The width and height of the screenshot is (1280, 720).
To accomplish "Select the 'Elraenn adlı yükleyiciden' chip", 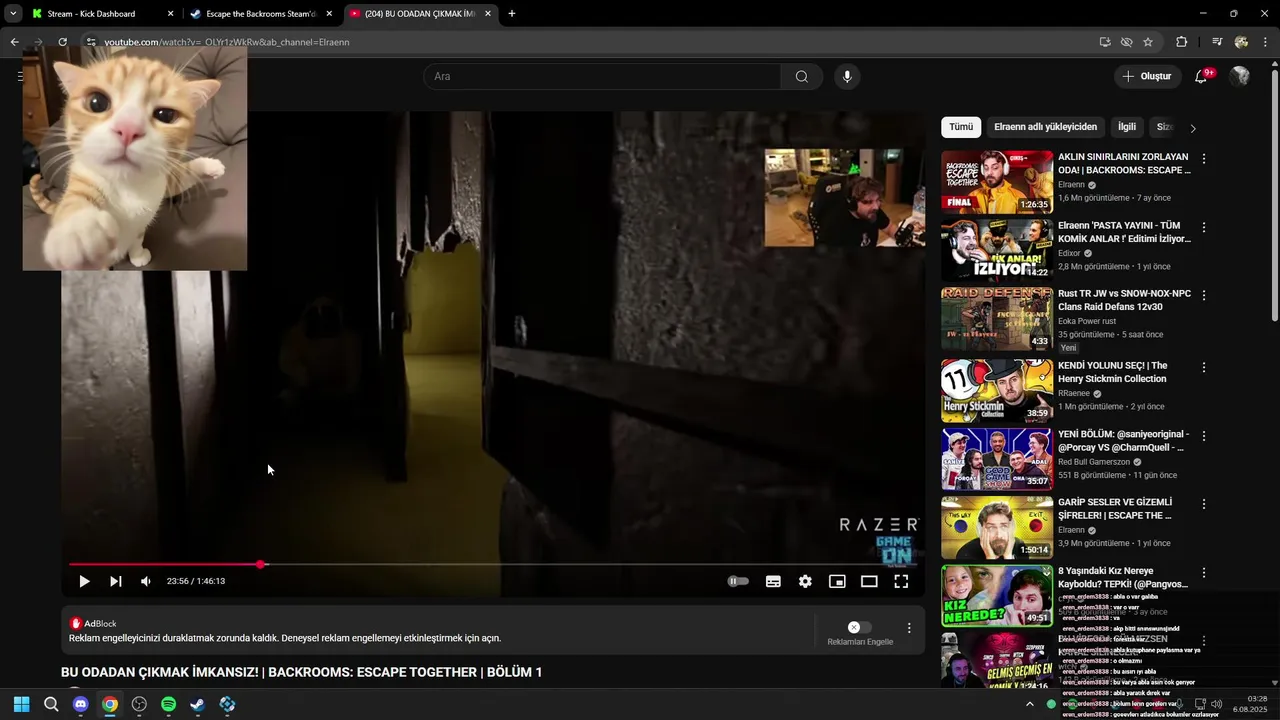I will point(1045,127).
